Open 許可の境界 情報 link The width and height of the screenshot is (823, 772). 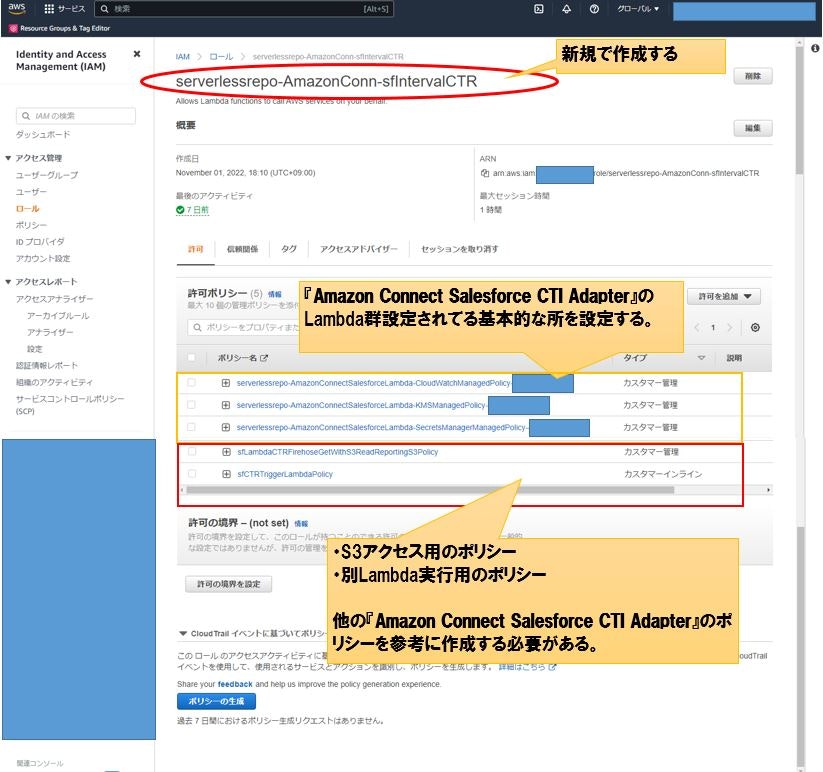pyautogui.click(x=301, y=524)
